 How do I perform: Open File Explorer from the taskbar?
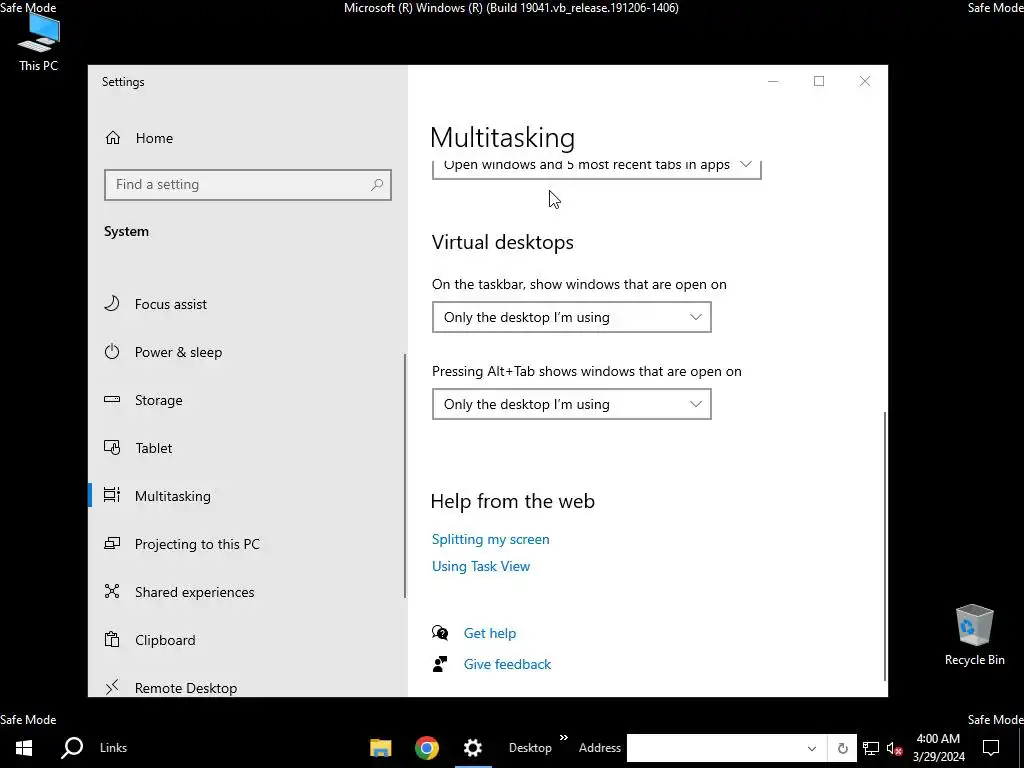381,748
